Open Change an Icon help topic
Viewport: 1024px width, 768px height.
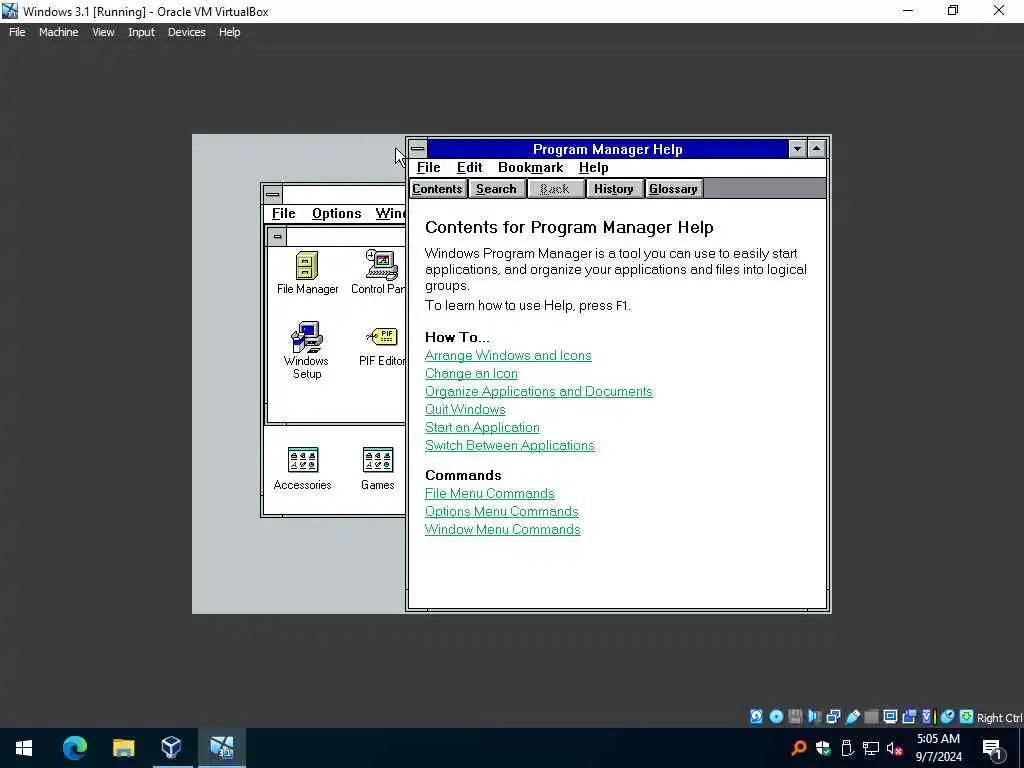coord(471,374)
